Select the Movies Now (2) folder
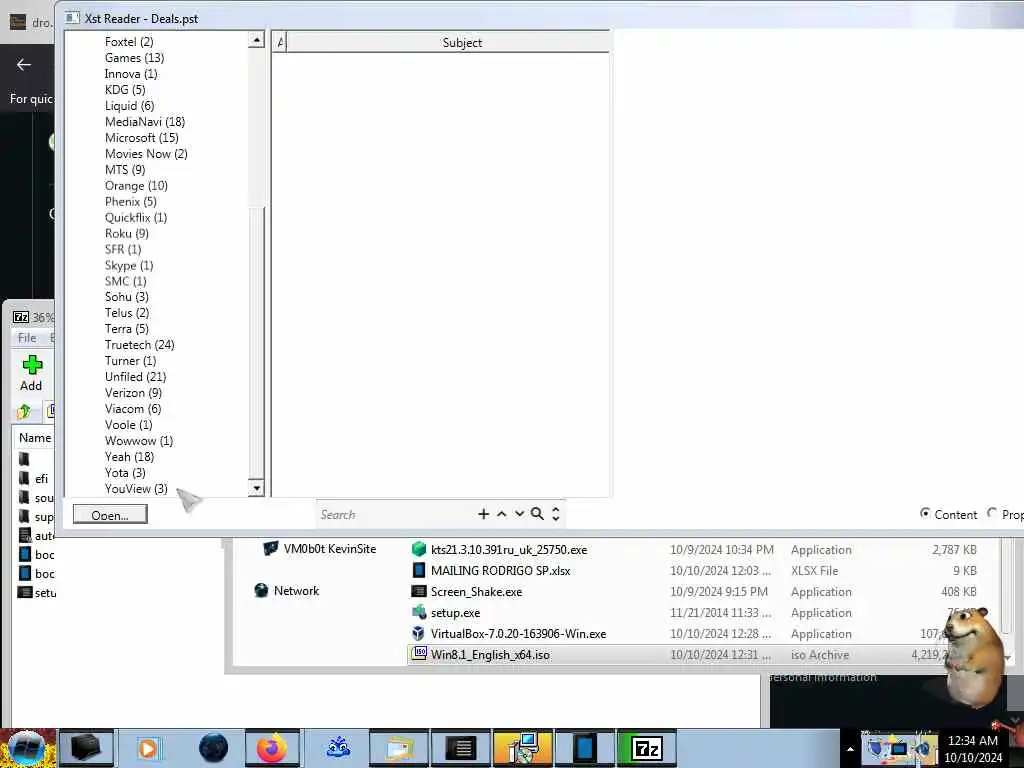The width and height of the screenshot is (1024, 768). (146, 153)
